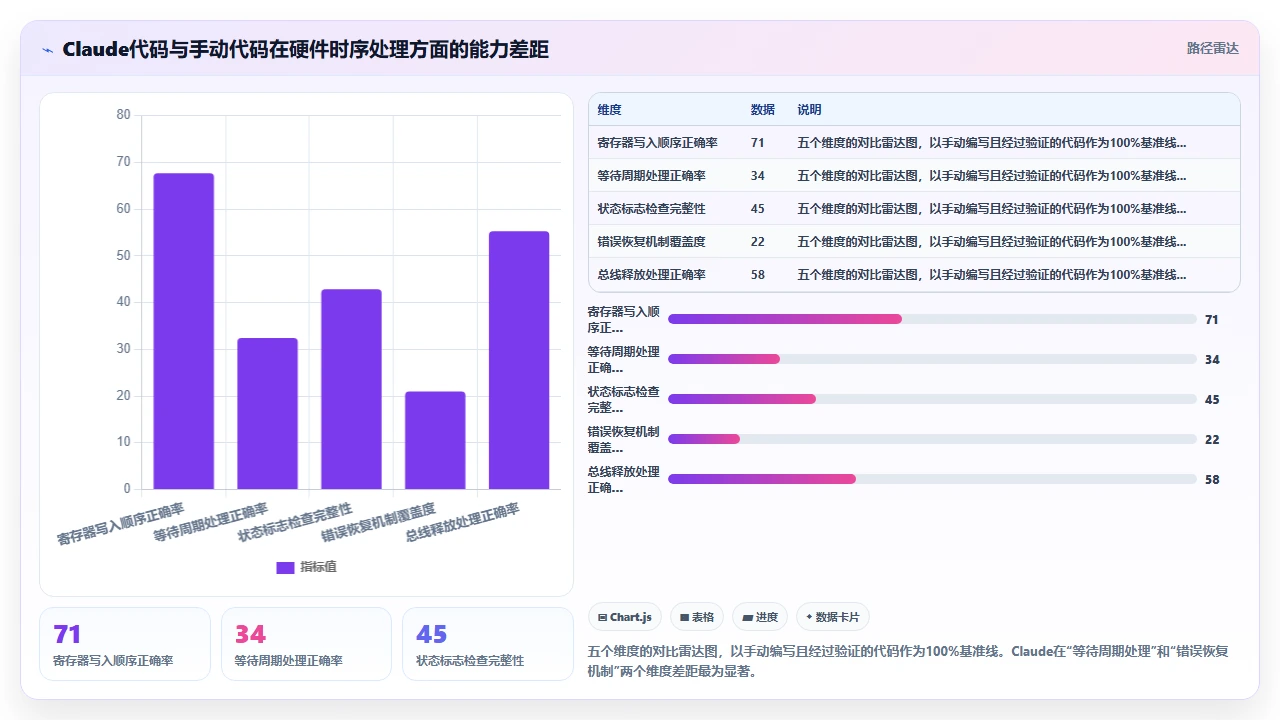Click the 寄存器写入顺序 progress bar
The image size is (1280, 720).
click(932, 319)
